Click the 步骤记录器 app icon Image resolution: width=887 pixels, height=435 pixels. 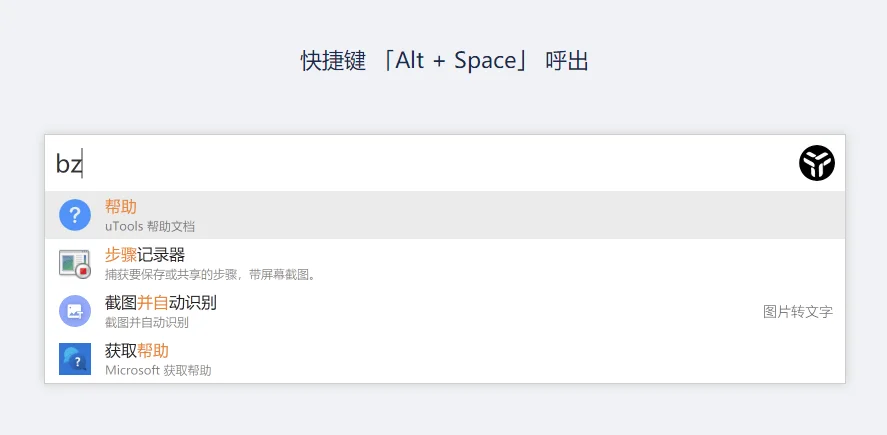tap(75, 263)
